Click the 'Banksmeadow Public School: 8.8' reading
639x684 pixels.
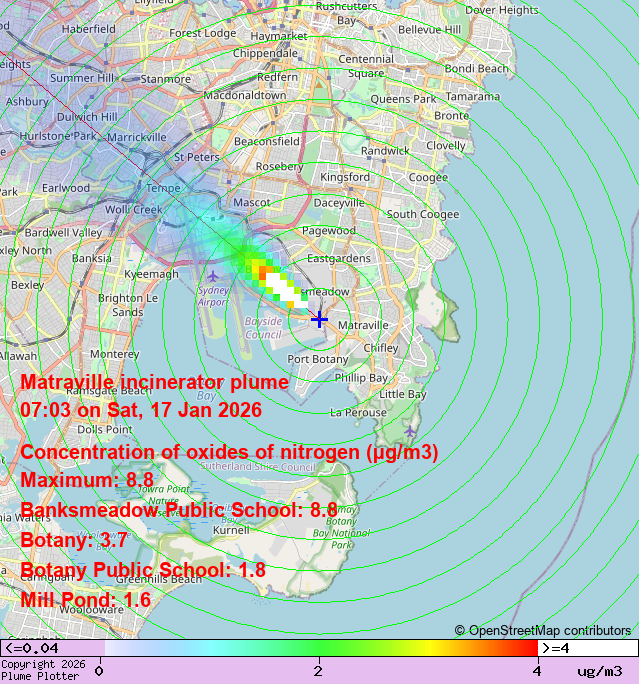click(179, 510)
